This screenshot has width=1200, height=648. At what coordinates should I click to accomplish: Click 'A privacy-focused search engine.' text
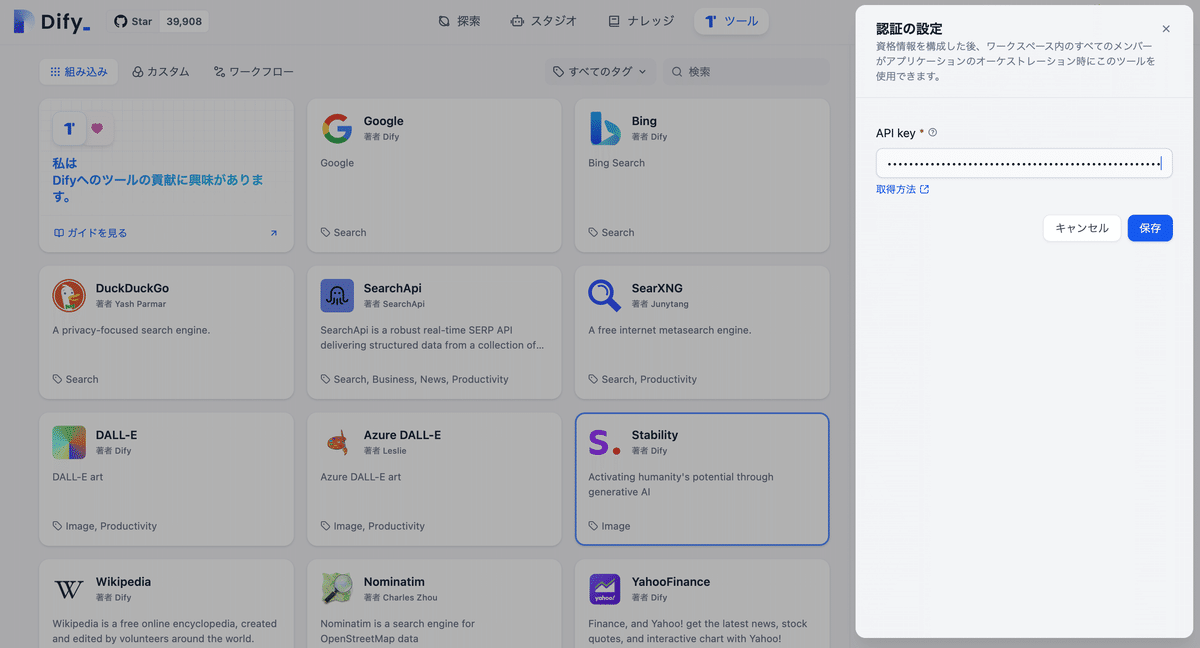click(131, 330)
